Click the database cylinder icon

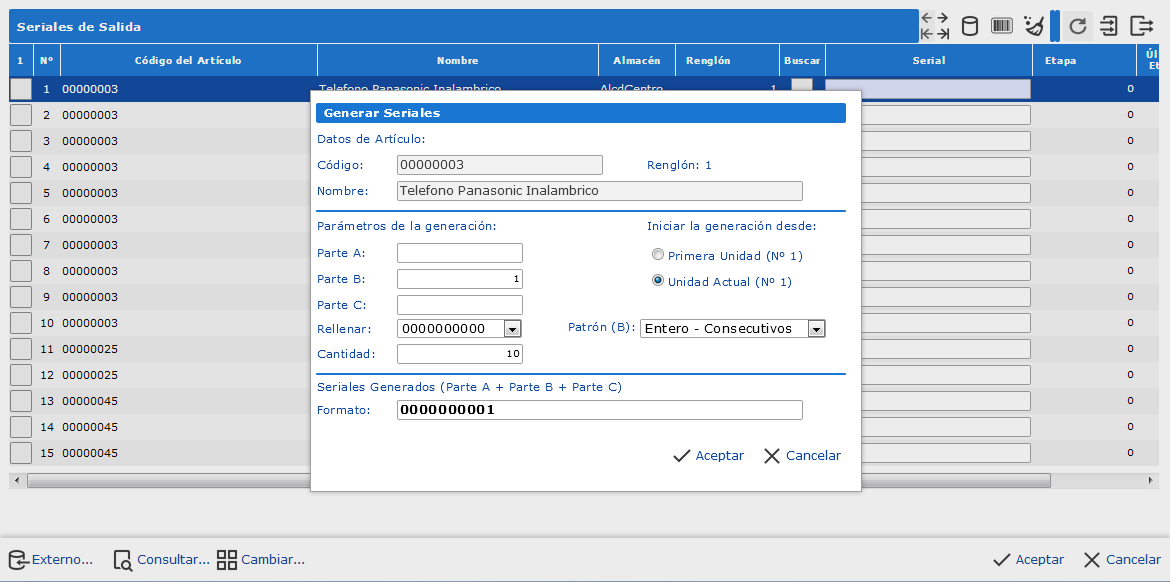(x=969, y=26)
